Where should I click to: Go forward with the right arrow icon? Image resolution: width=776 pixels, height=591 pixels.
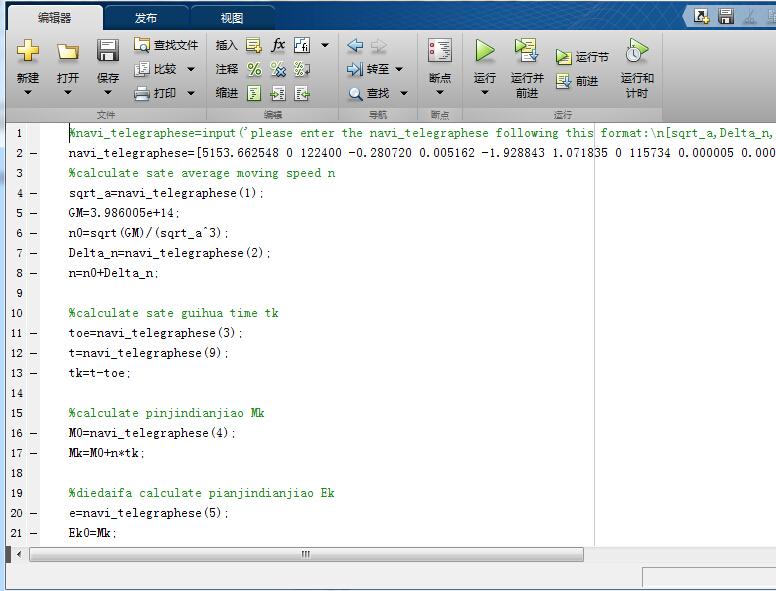[379, 45]
